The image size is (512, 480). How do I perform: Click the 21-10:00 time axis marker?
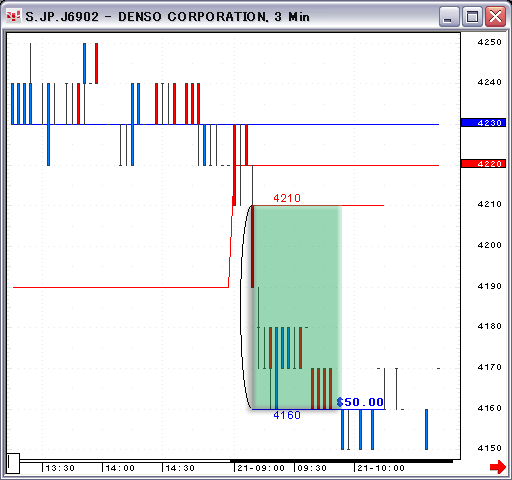coord(381,468)
